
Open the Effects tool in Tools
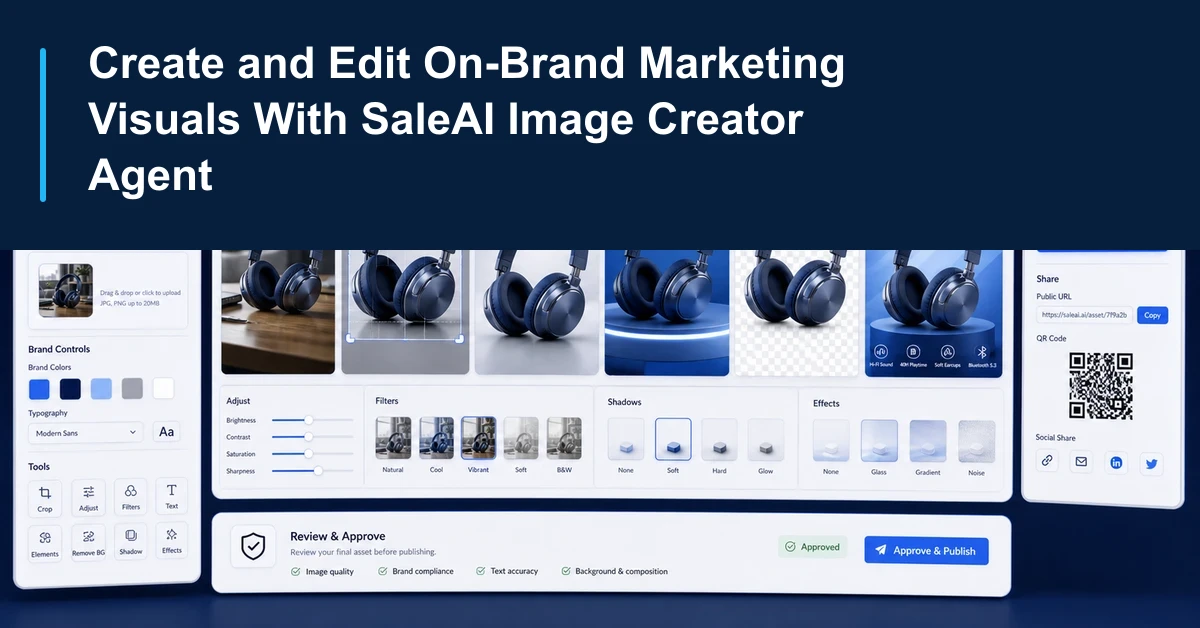pos(172,539)
